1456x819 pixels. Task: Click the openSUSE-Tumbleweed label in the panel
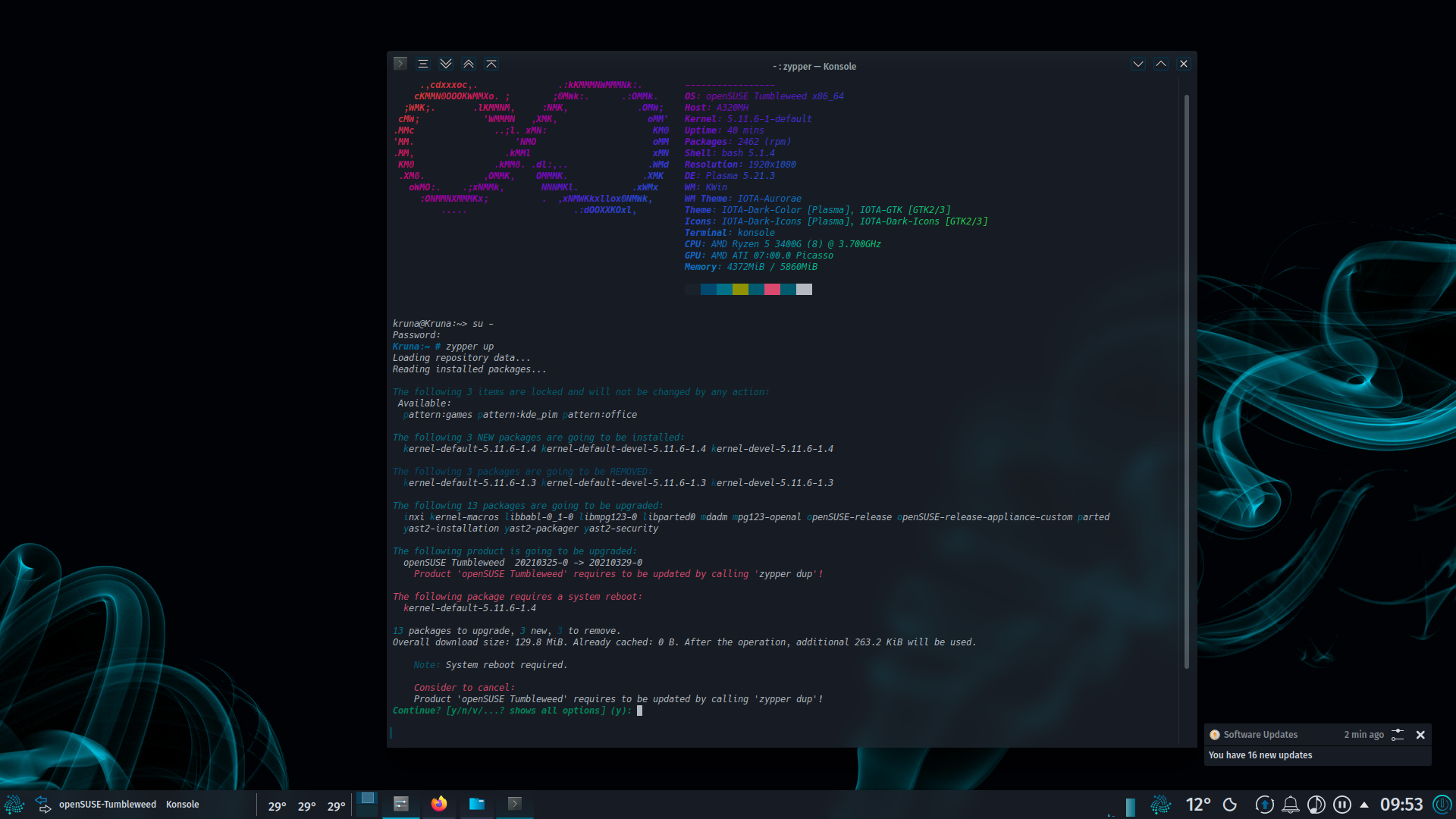pyautogui.click(x=108, y=805)
